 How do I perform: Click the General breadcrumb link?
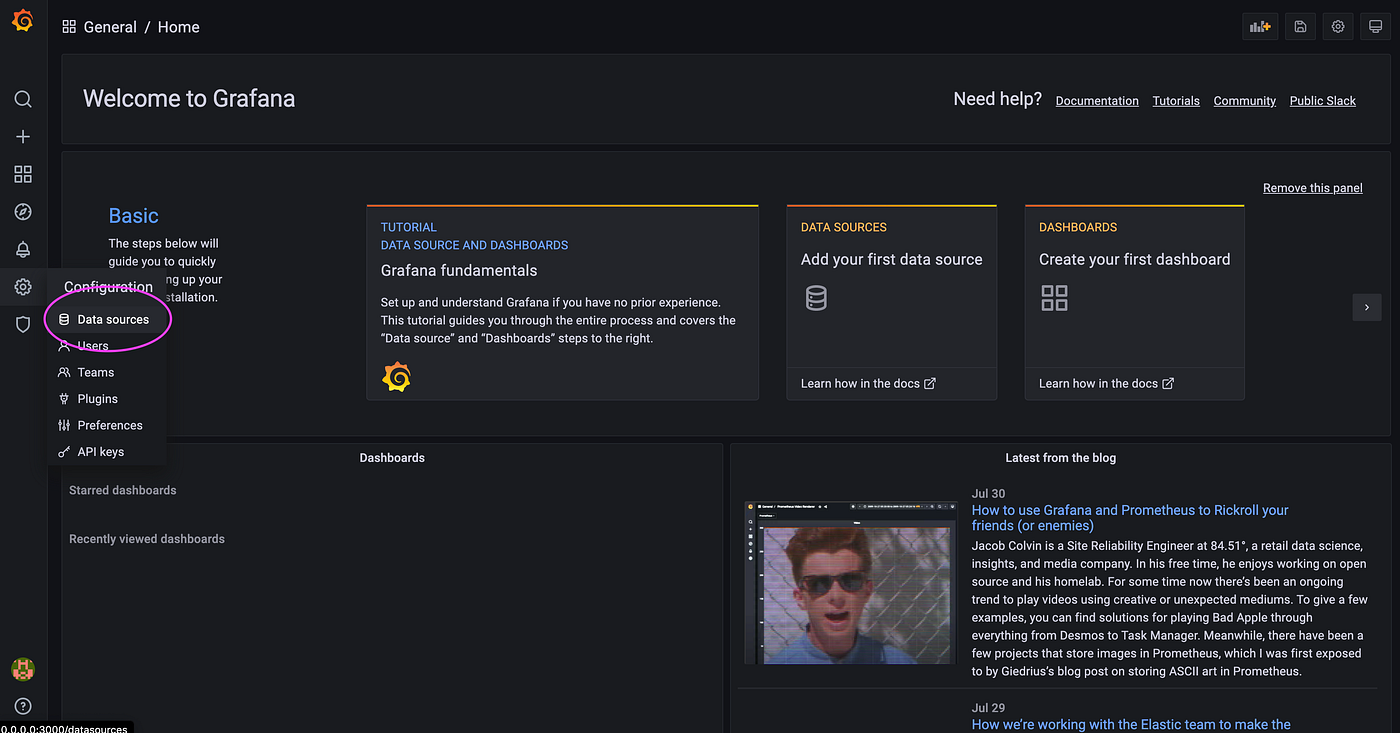[110, 27]
